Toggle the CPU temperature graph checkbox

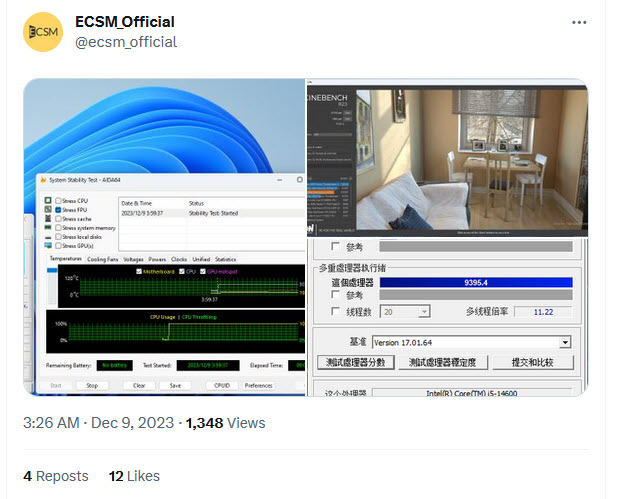click(x=182, y=272)
